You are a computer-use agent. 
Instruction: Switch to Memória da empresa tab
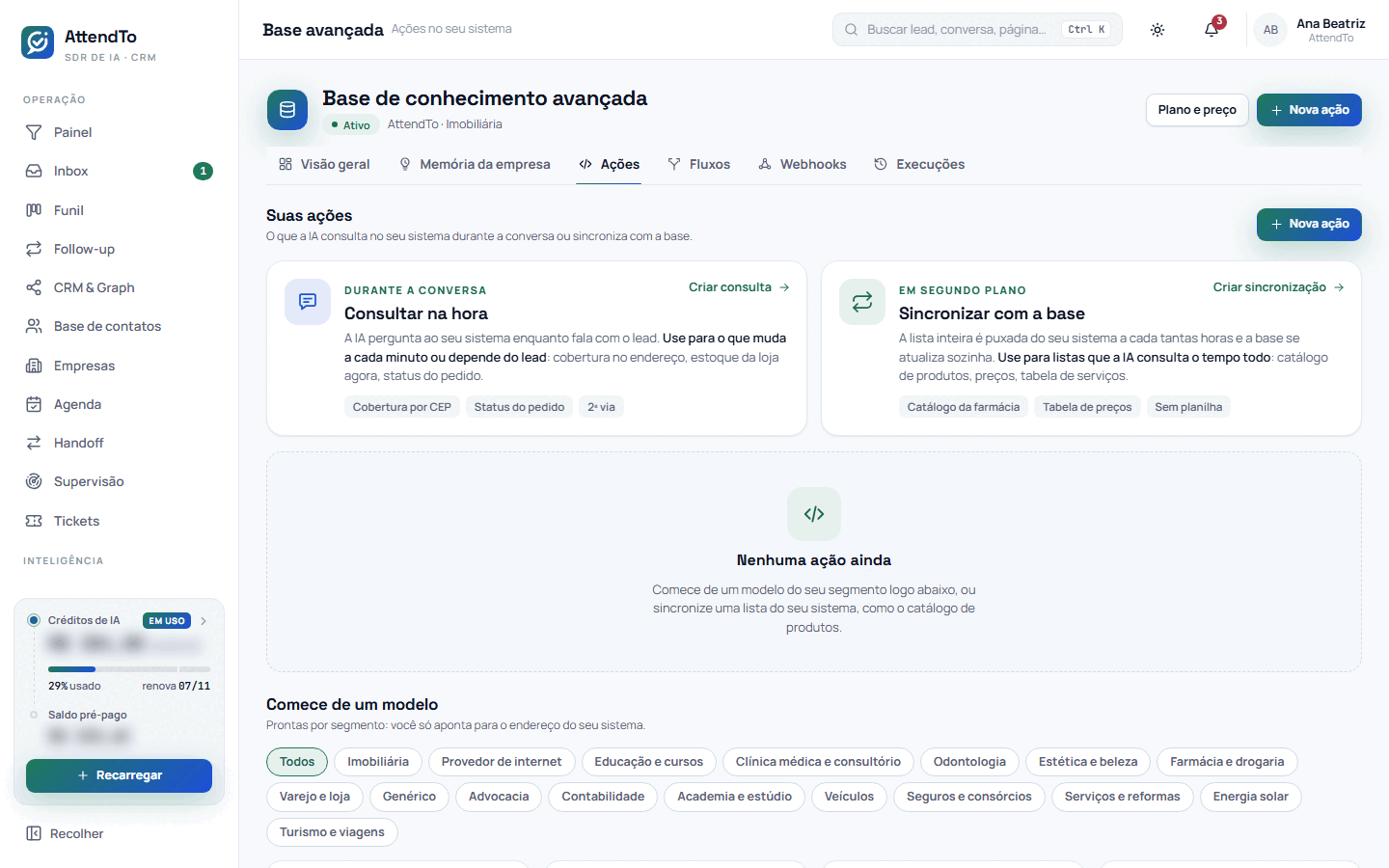click(475, 164)
